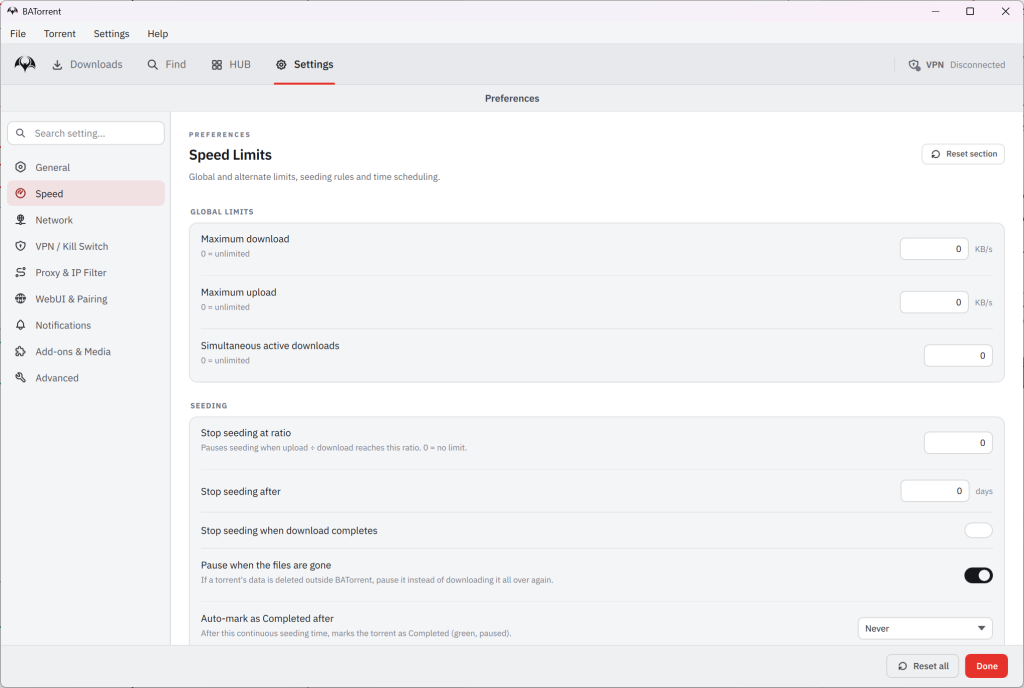1024x688 pixels.
Task: Open the Help menu
Action: tap(157, 33)
